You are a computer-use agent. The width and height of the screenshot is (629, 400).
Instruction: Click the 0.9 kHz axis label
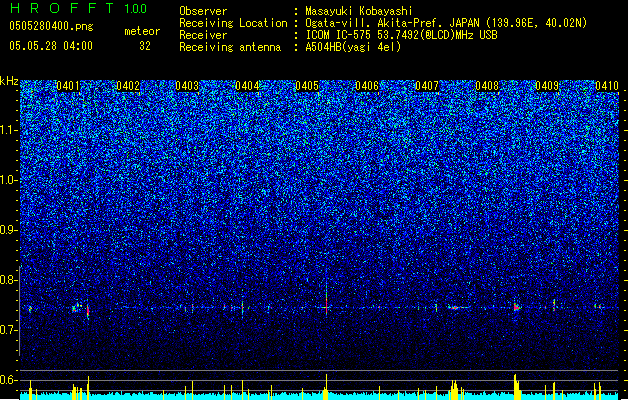point(9,230)
